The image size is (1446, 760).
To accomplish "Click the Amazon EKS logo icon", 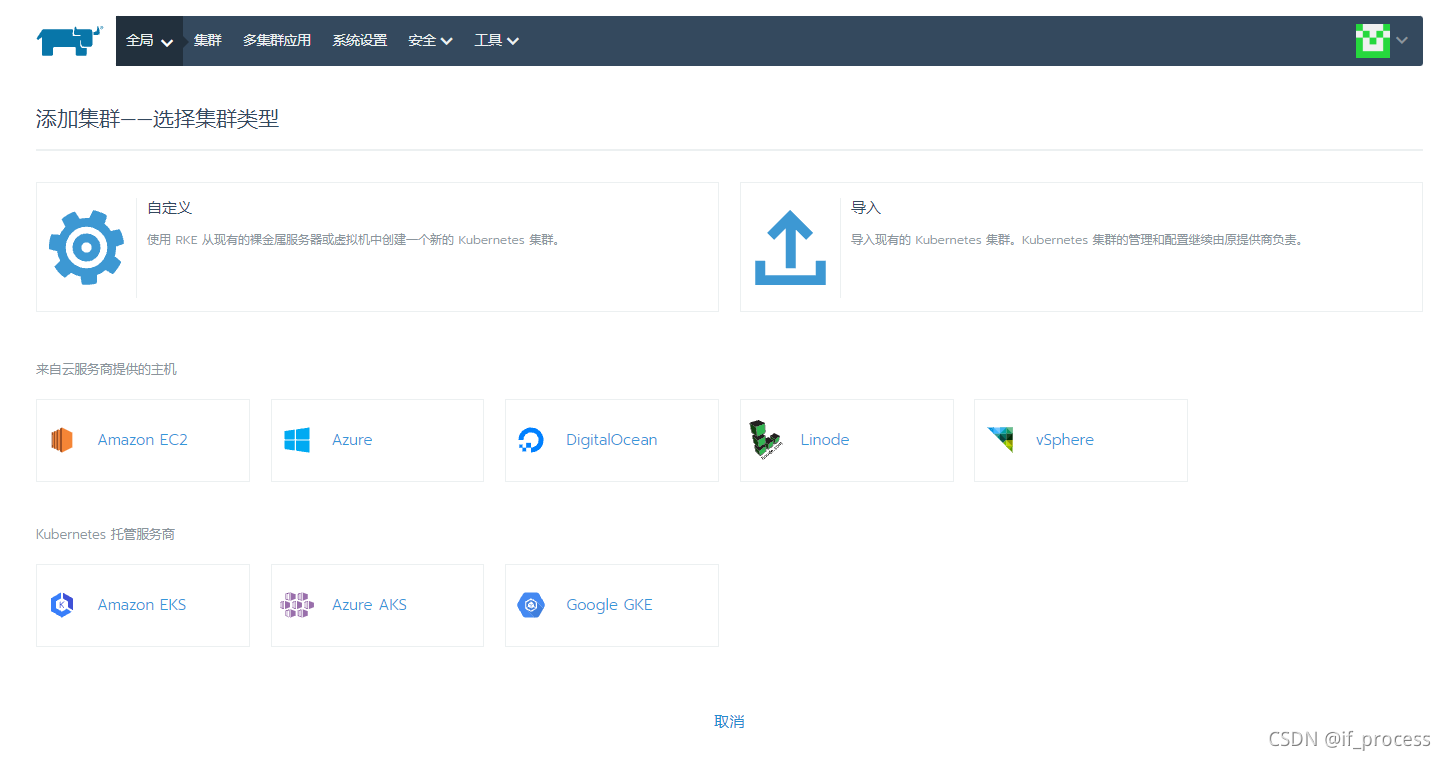I will (62, 605).
